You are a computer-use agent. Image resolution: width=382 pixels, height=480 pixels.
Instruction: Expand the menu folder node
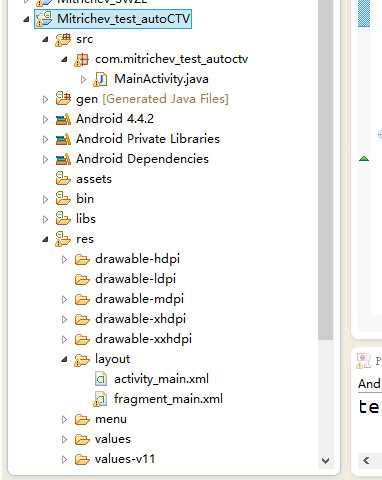[x=64, y=419]
